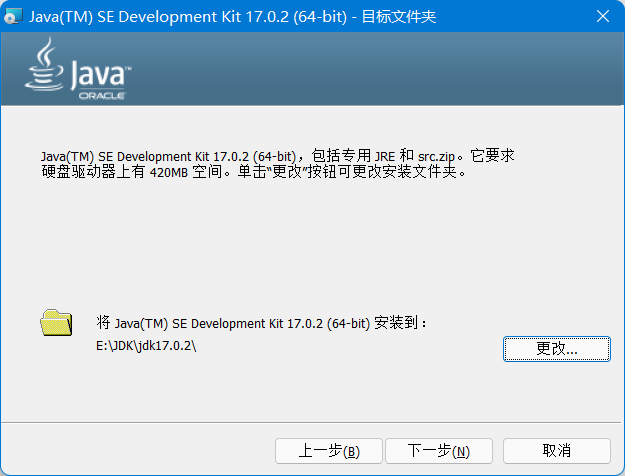Click the 安装到 label line
This screenshot has height=476, width=625.
(x=261, y=323)
